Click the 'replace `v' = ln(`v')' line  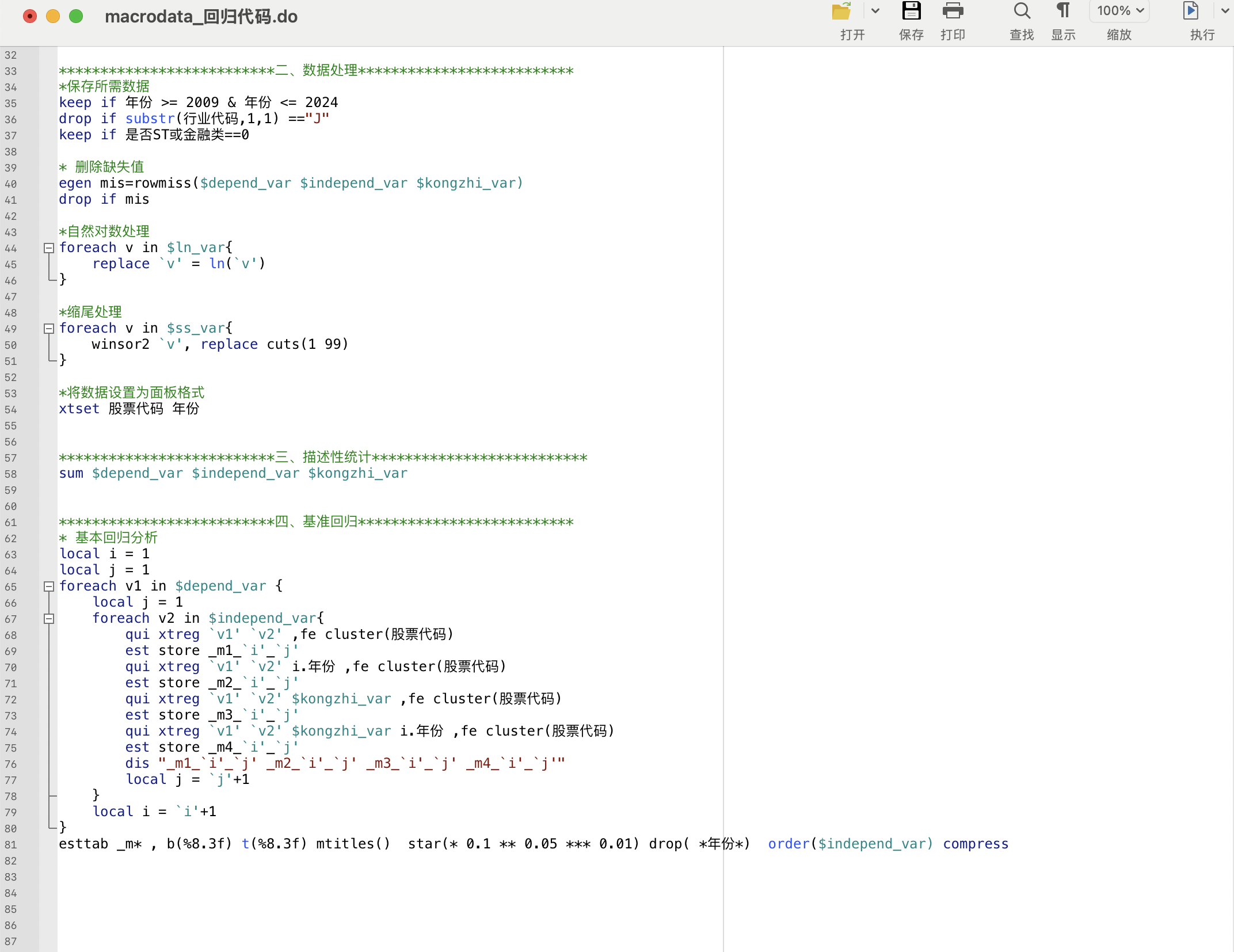[x=178, y=264]
